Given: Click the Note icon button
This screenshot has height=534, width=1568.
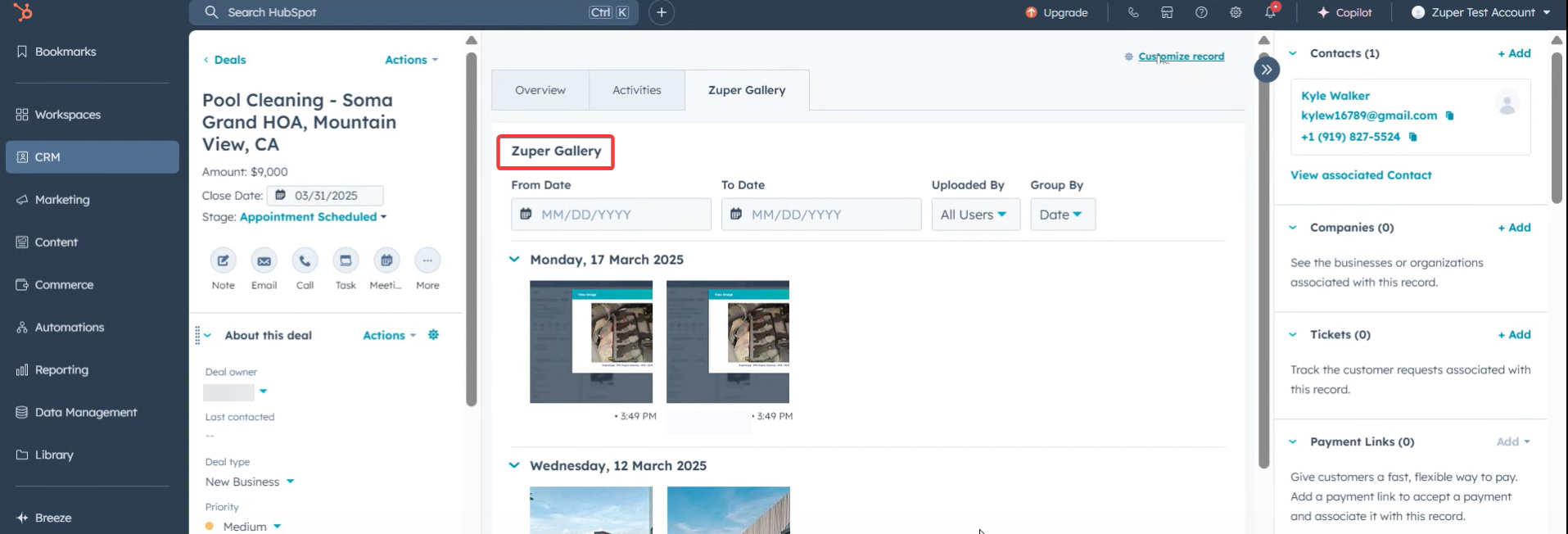Looking at the screenshot, I should 223,261.
